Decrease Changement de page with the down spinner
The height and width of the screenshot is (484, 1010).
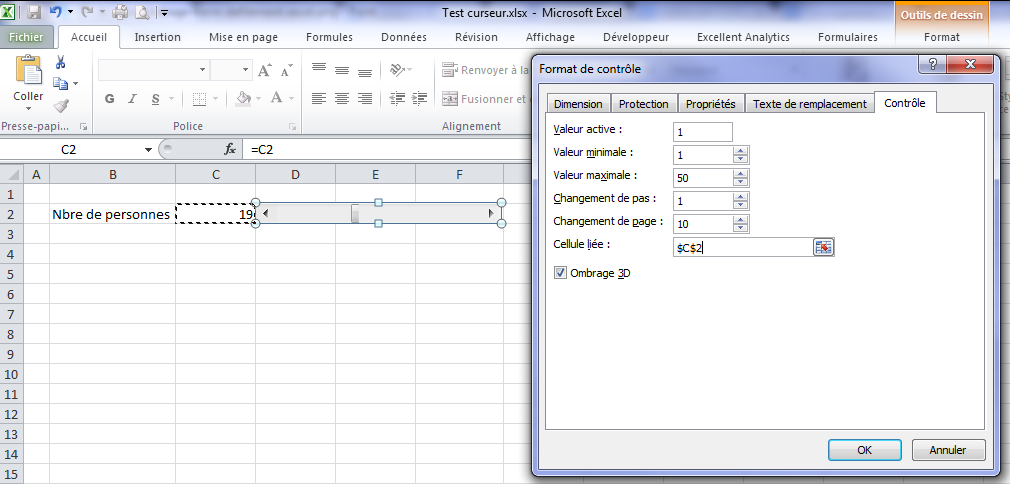coord(740,228)
